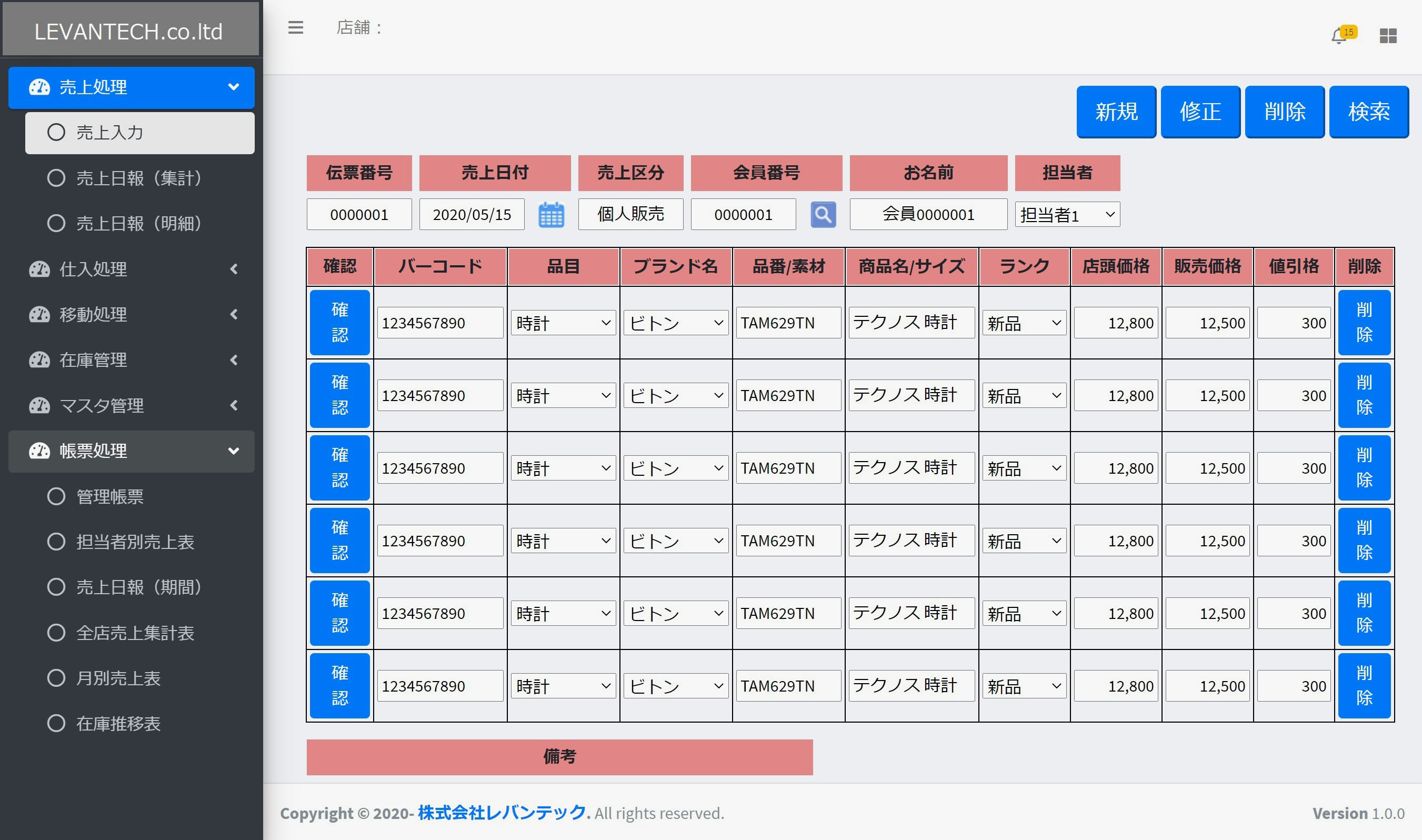Click the 仕入処理 gauge icon
Image resolution: width=1422 pixels, height=840 pixels.
[x=39, y=269]
